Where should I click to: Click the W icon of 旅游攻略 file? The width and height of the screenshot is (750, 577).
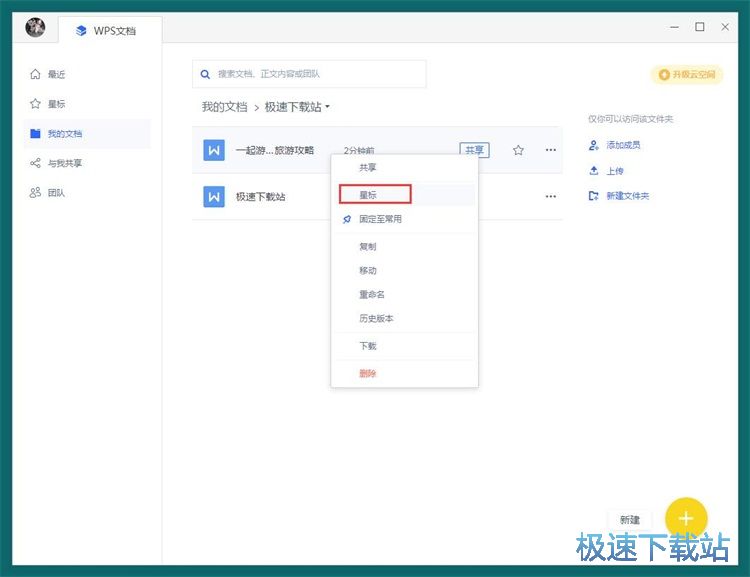point(214,150)
